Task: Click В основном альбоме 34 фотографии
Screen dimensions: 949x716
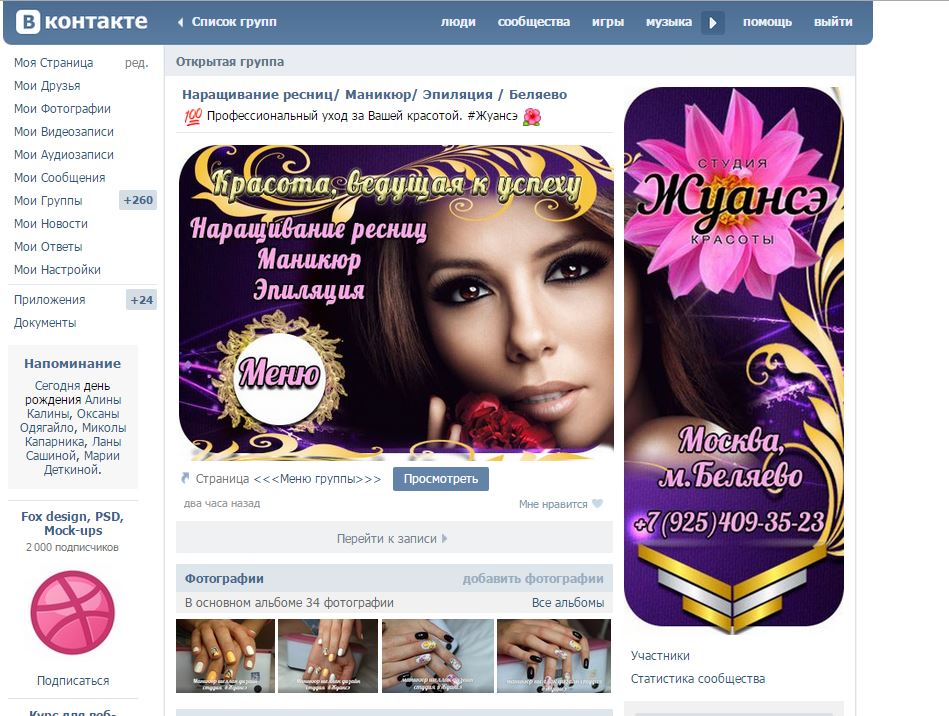Action: 289,603
